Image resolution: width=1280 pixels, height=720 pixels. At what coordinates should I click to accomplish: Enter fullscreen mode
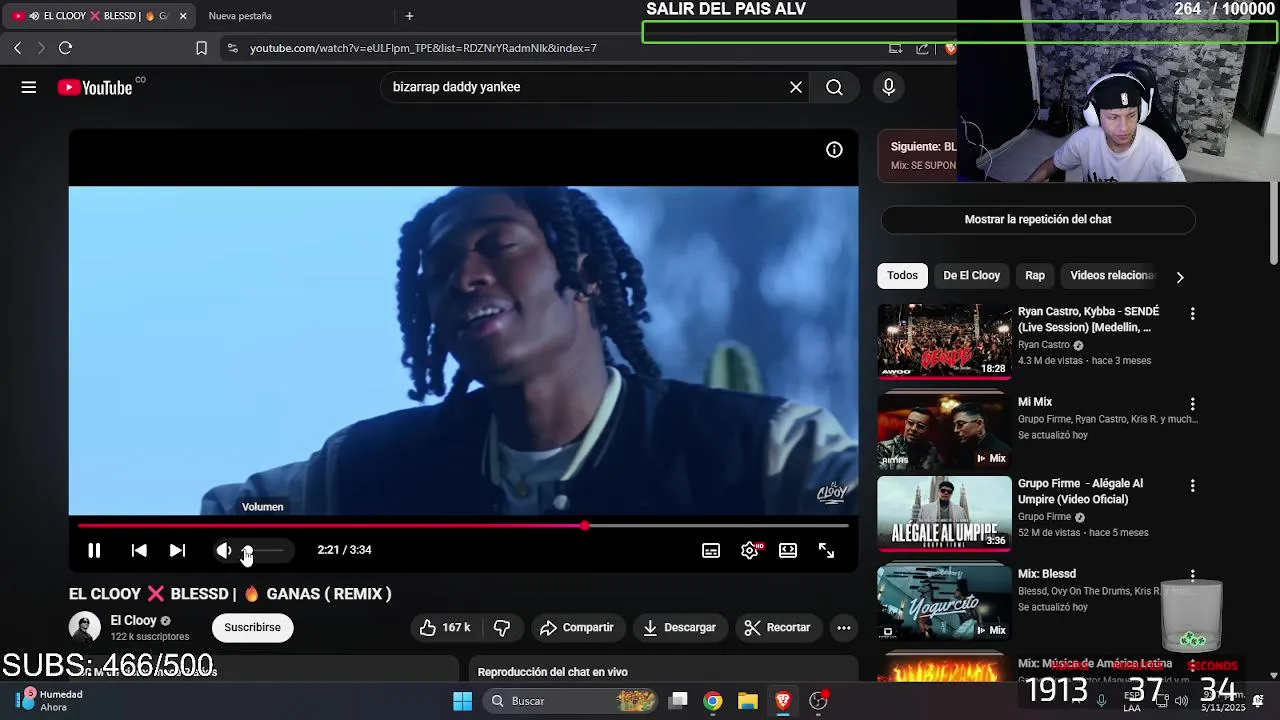826,550
